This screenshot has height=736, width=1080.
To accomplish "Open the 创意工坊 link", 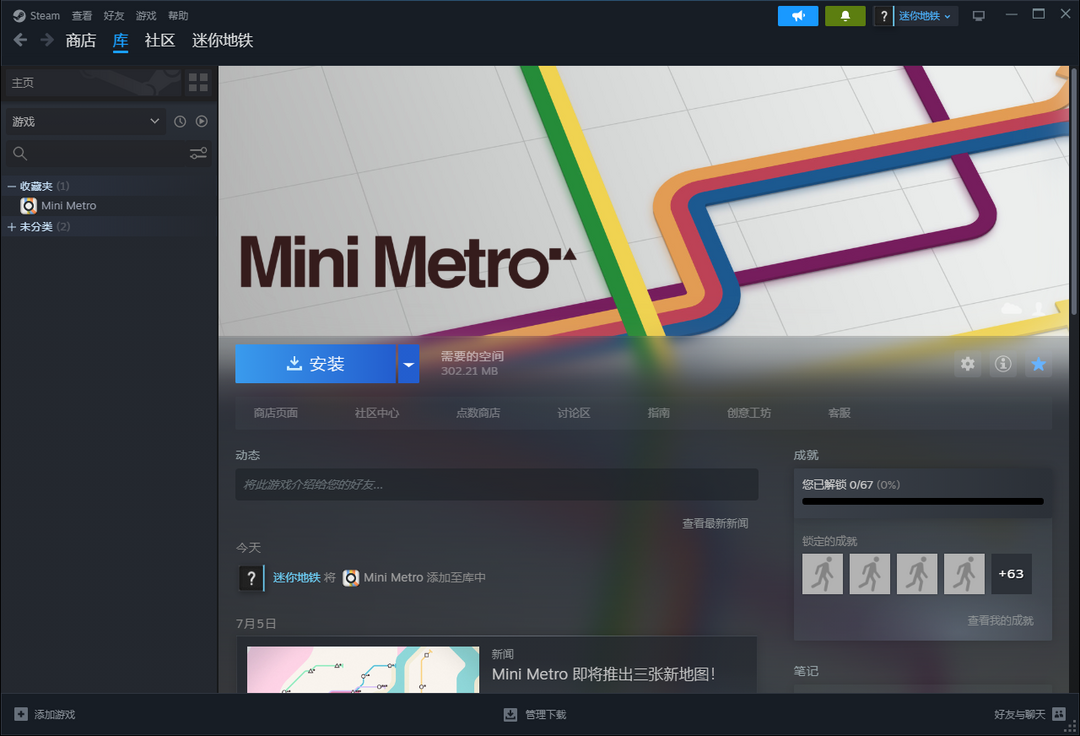I will coord(749,413).
